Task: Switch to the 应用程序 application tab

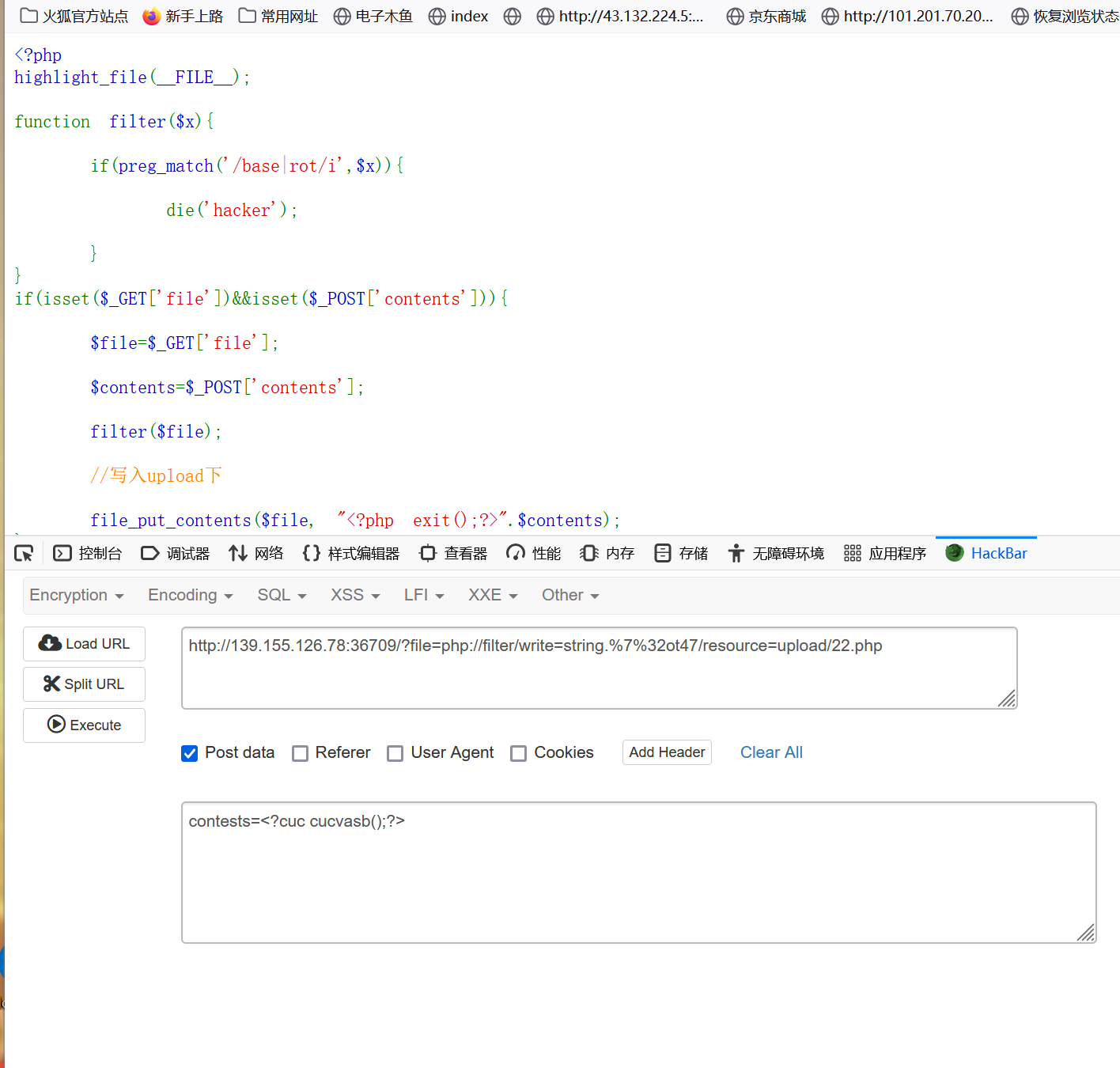Action: tap(884, 553)
